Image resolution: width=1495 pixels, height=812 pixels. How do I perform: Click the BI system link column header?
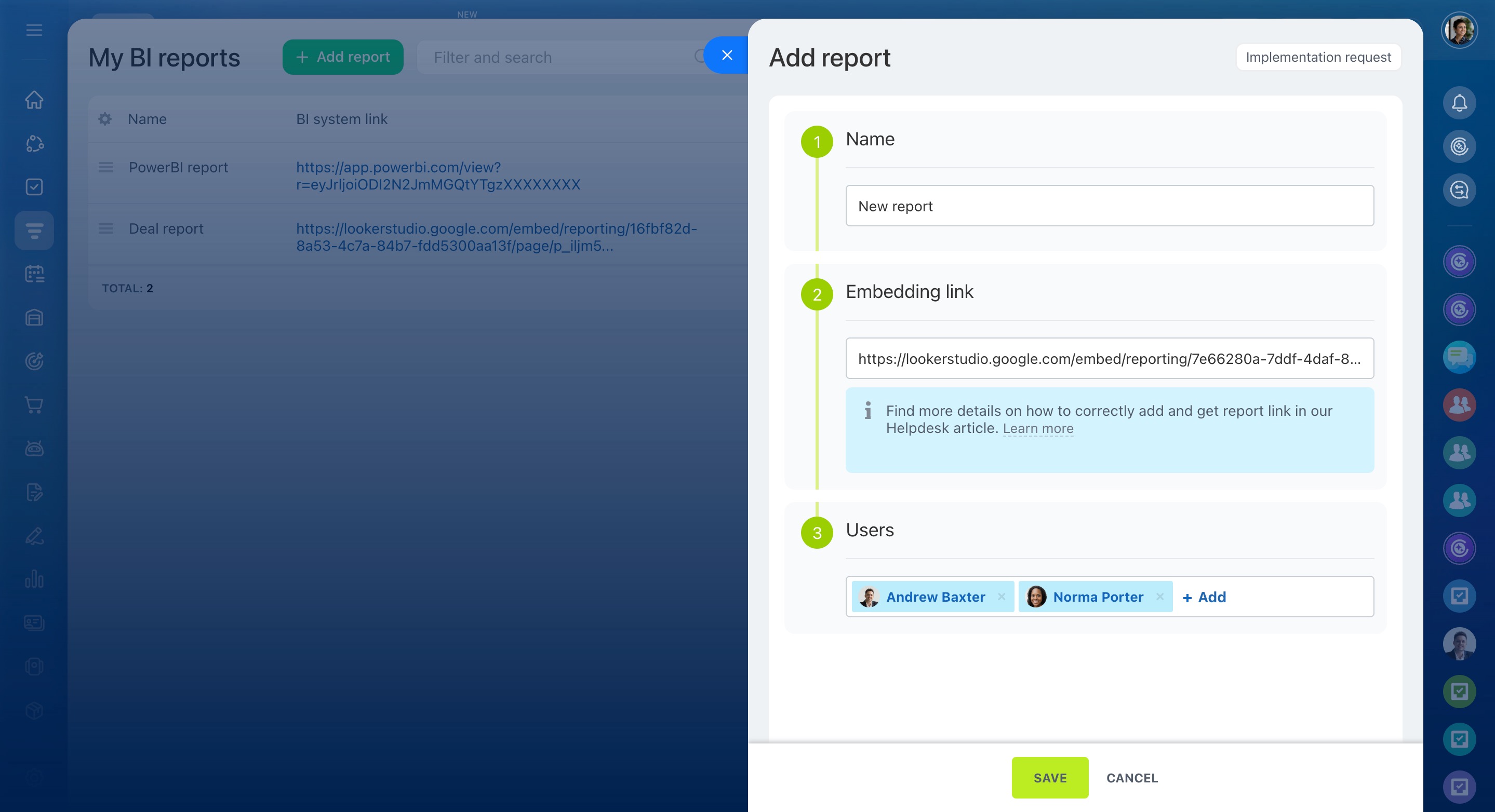click(x=342, y=119)
